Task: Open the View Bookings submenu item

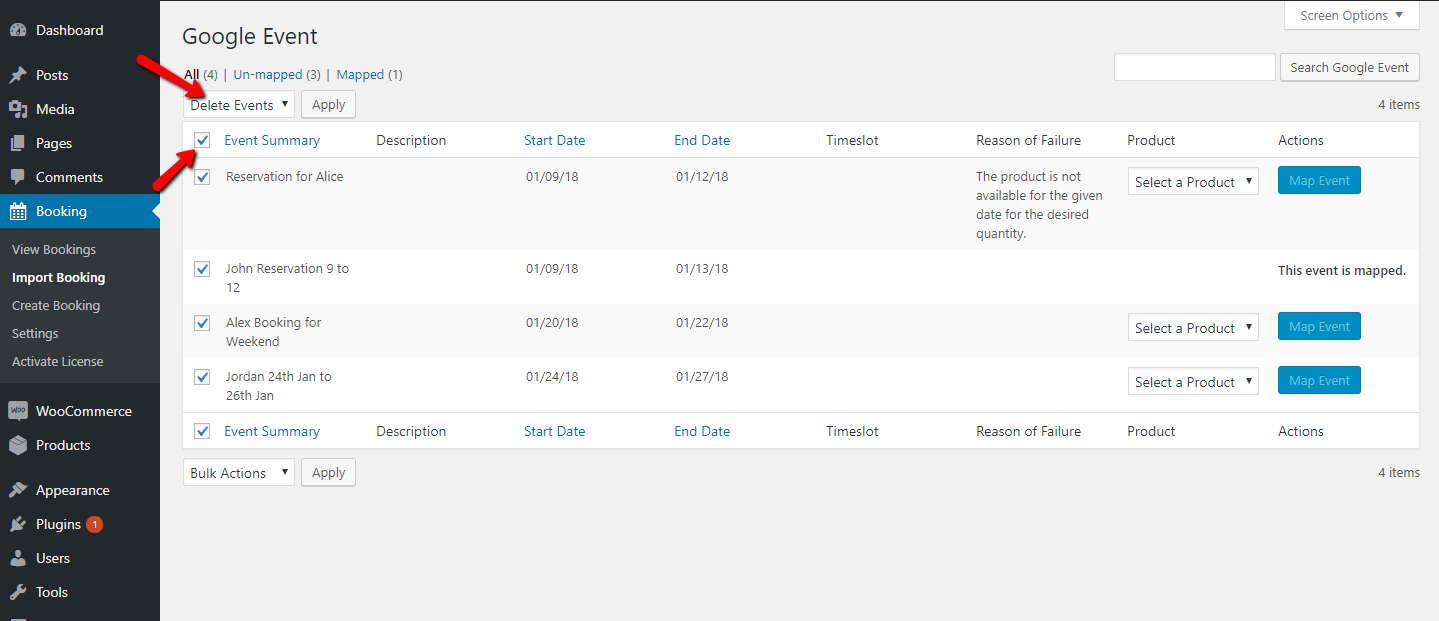Action: coord(54,250)
